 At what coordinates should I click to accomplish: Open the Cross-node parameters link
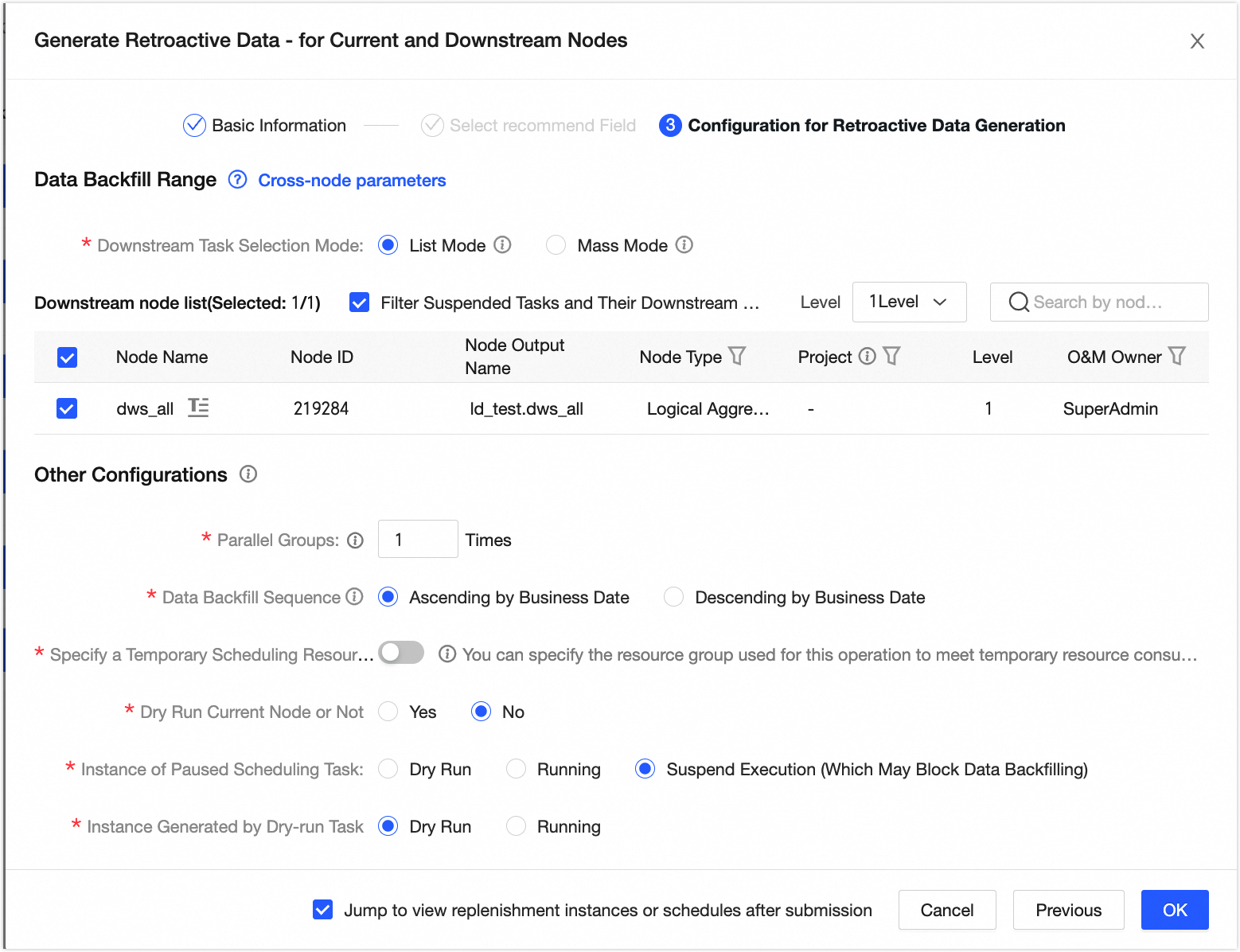click(x=352, y=181)
